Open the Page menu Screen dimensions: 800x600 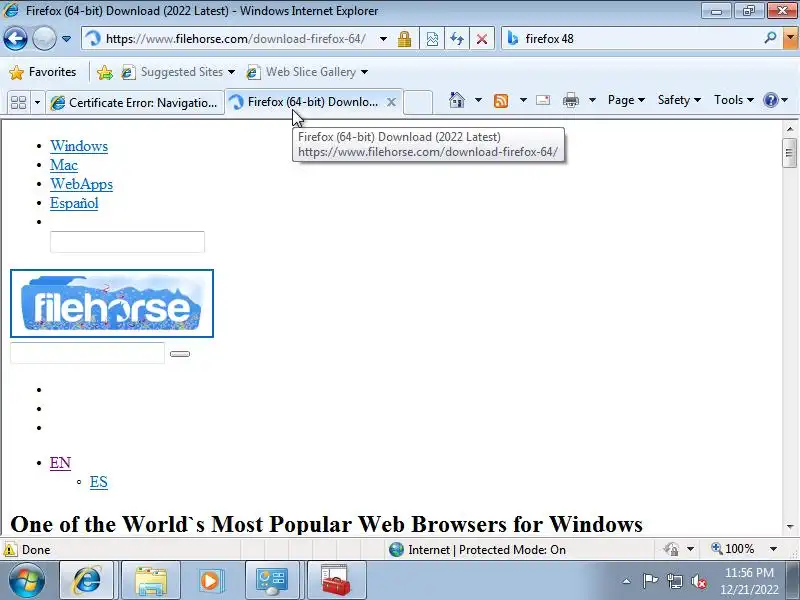[x=626, y=100]
